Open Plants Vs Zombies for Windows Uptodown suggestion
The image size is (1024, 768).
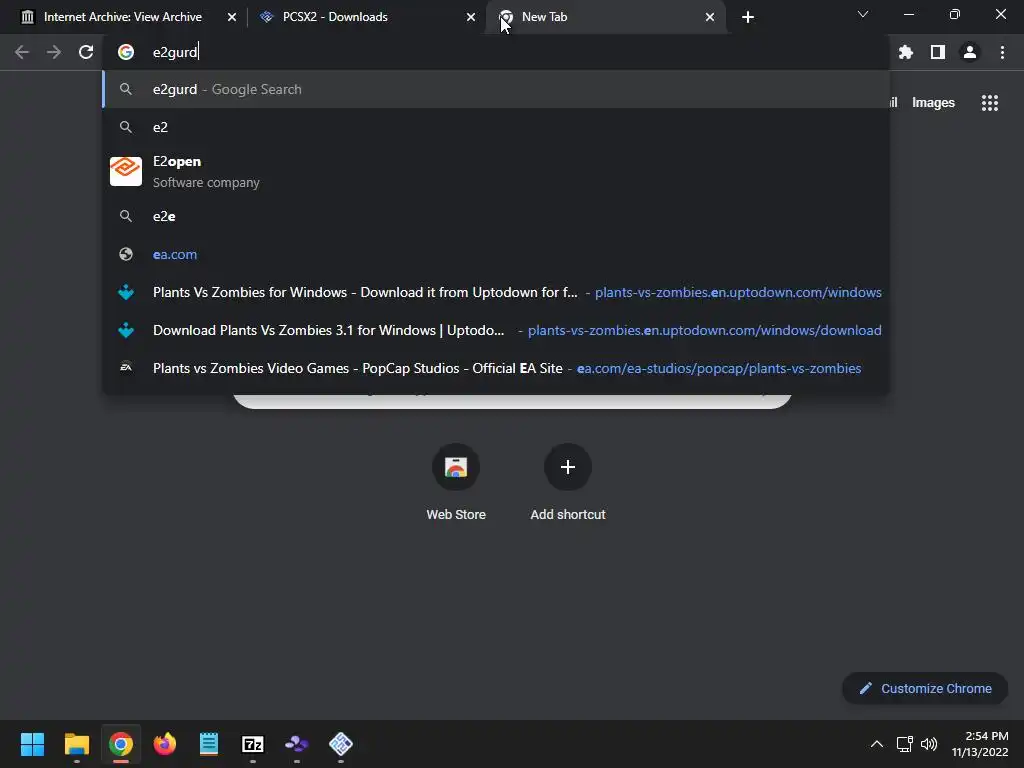[x=496, y=292]
